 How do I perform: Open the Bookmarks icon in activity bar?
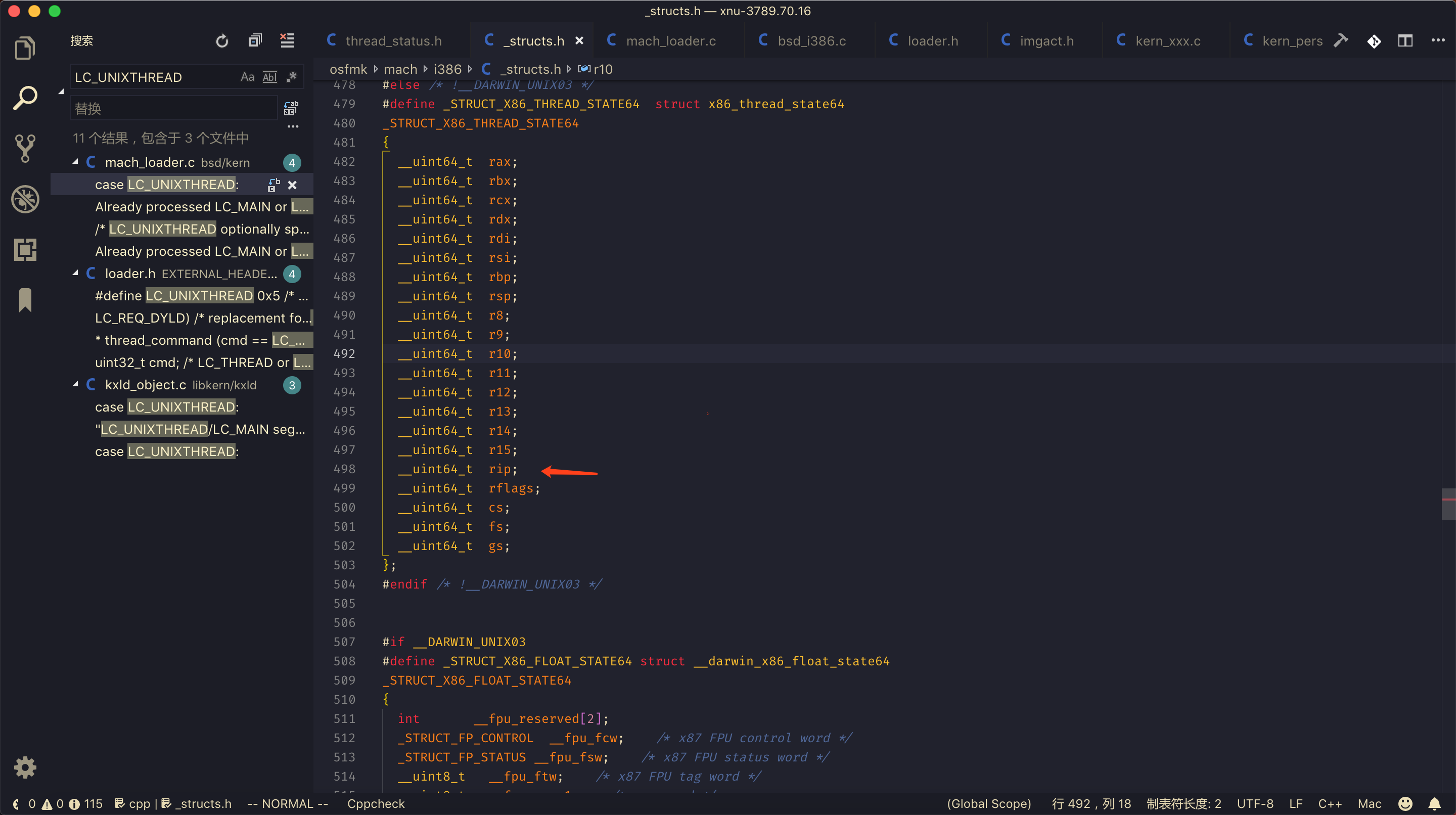pos(25,299)
